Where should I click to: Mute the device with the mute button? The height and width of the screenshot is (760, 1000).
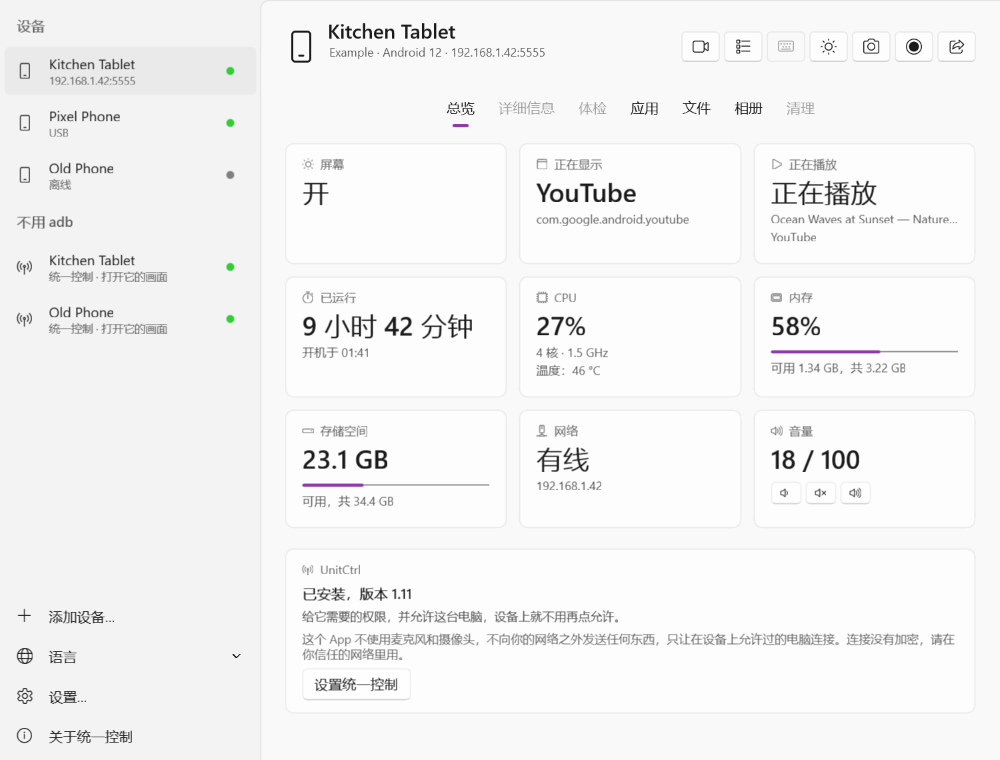(821, 493)
